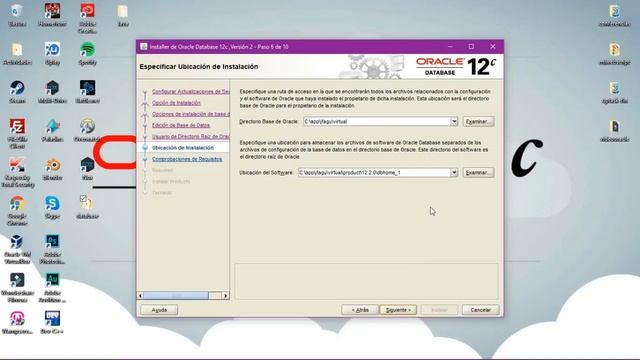This screenshot has width=640, height=360.
Task: Open the topmost file icon on the desktop's right edge
Action: [614, 15]
